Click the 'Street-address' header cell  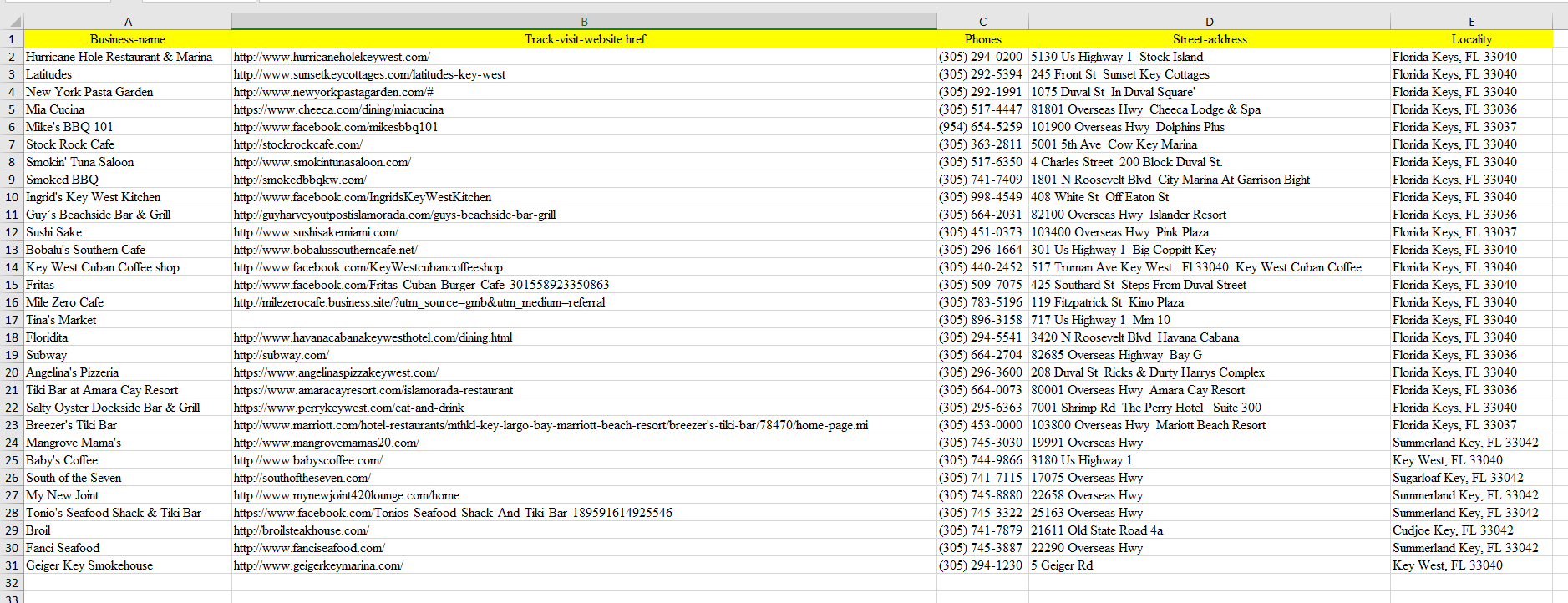tap(1210, 39)
